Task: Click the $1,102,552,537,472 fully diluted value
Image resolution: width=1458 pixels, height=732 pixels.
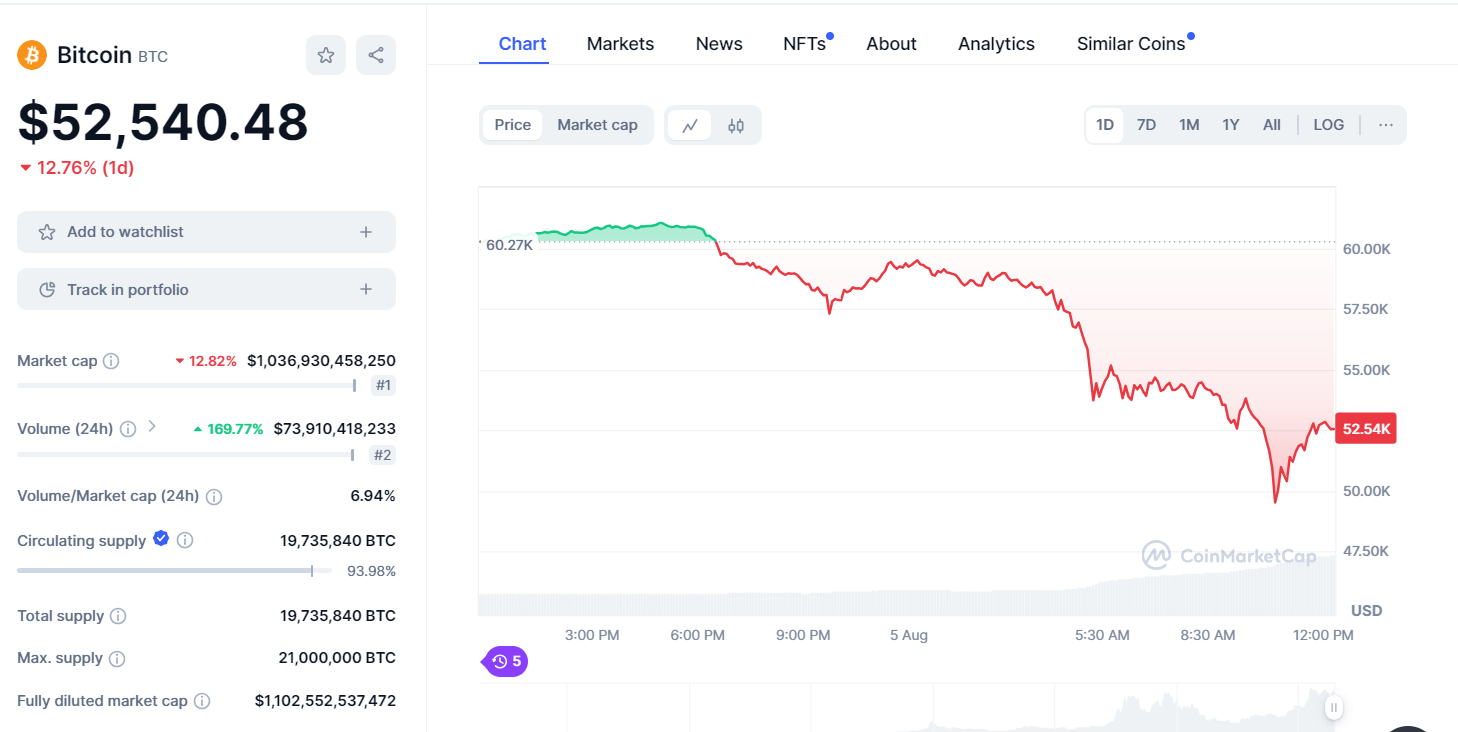Action: [x=325, y=701]
